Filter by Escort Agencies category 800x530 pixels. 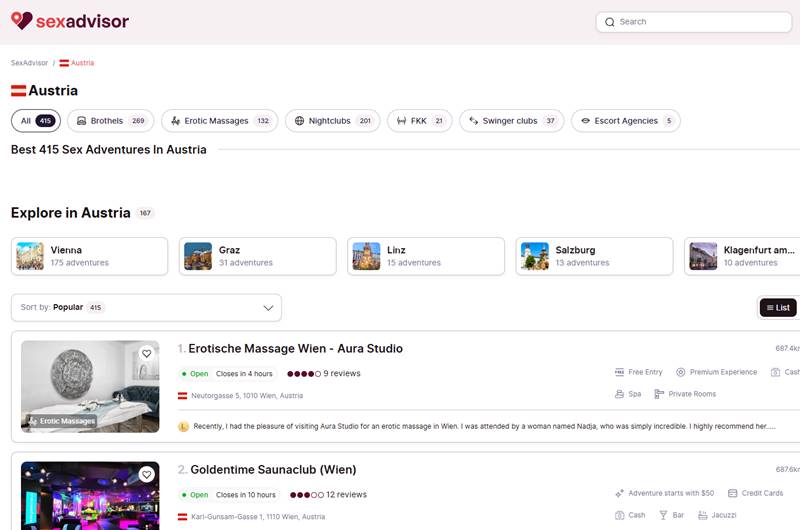click(625, 121)
